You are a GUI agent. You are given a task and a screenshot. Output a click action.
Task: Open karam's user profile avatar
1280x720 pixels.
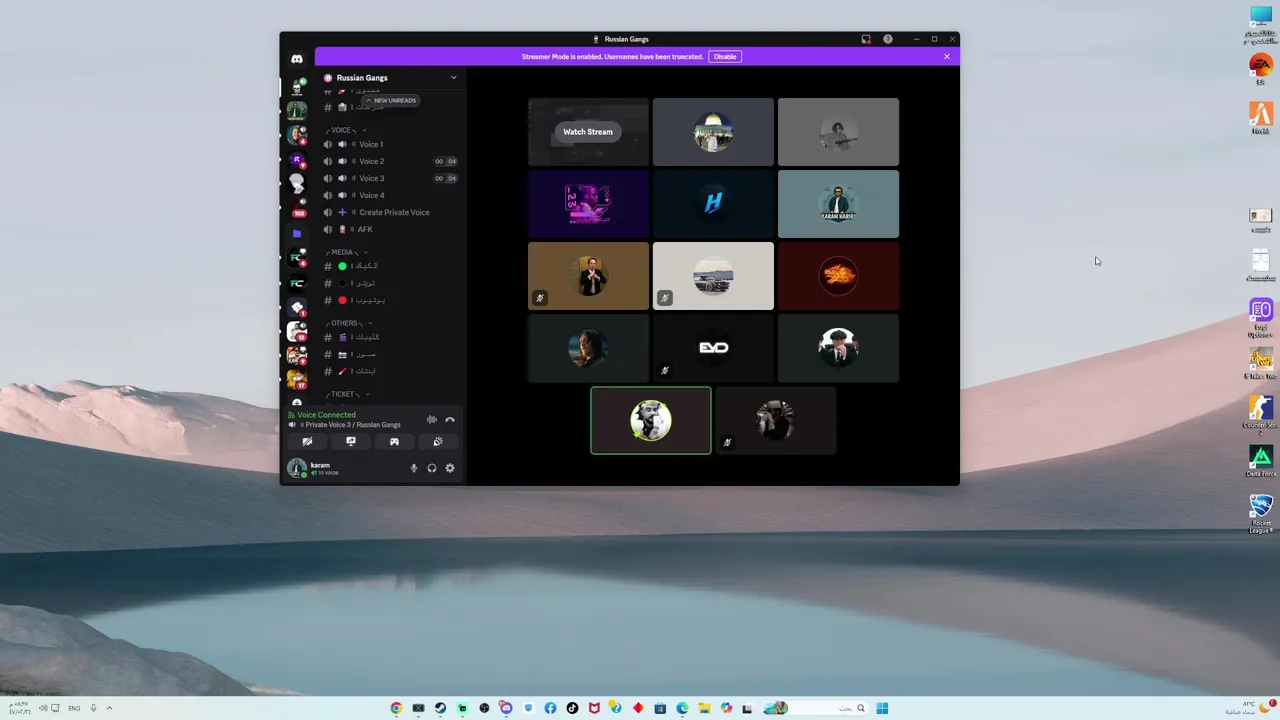coord(297,468)
